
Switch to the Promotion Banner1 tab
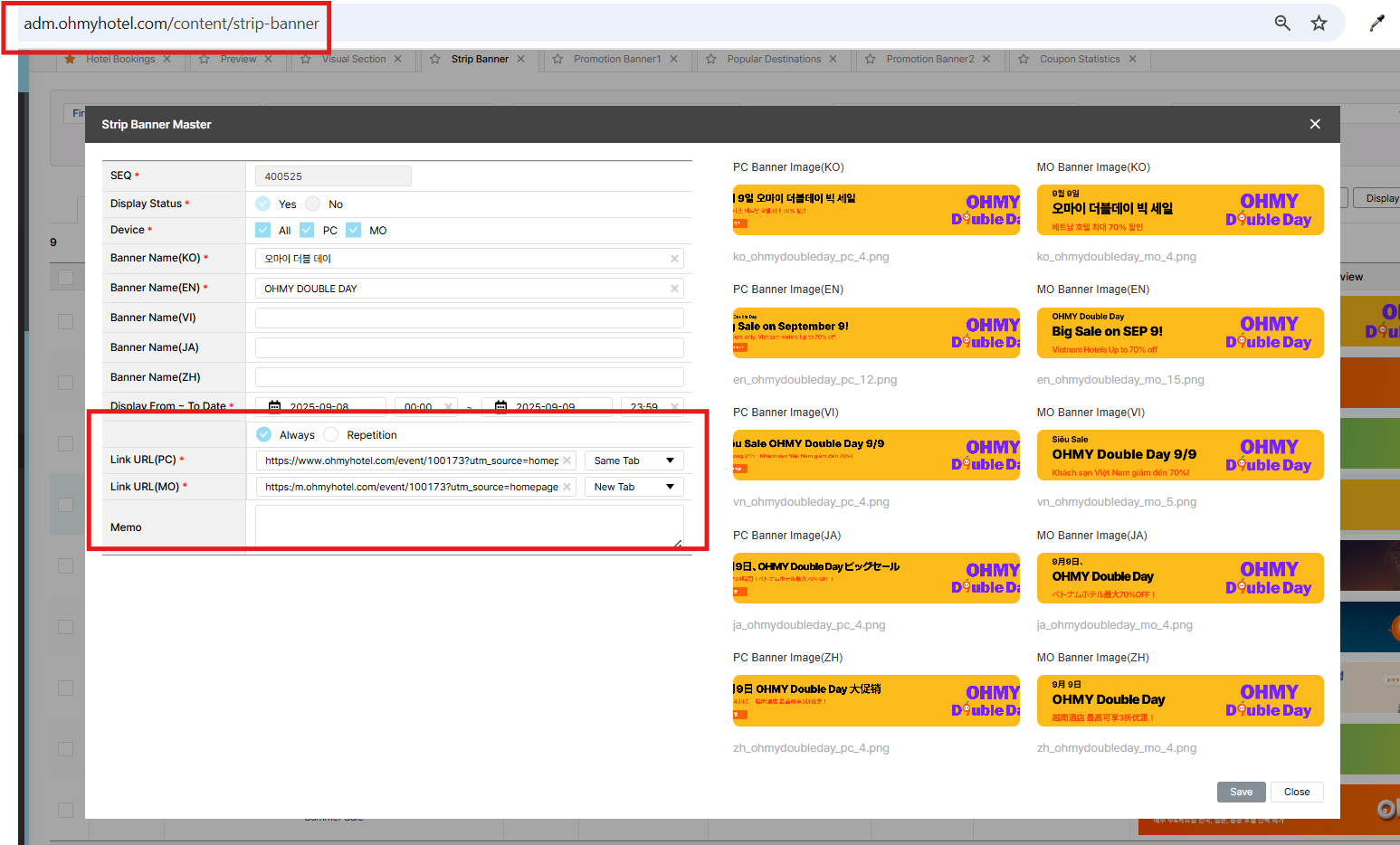[617, 59]
